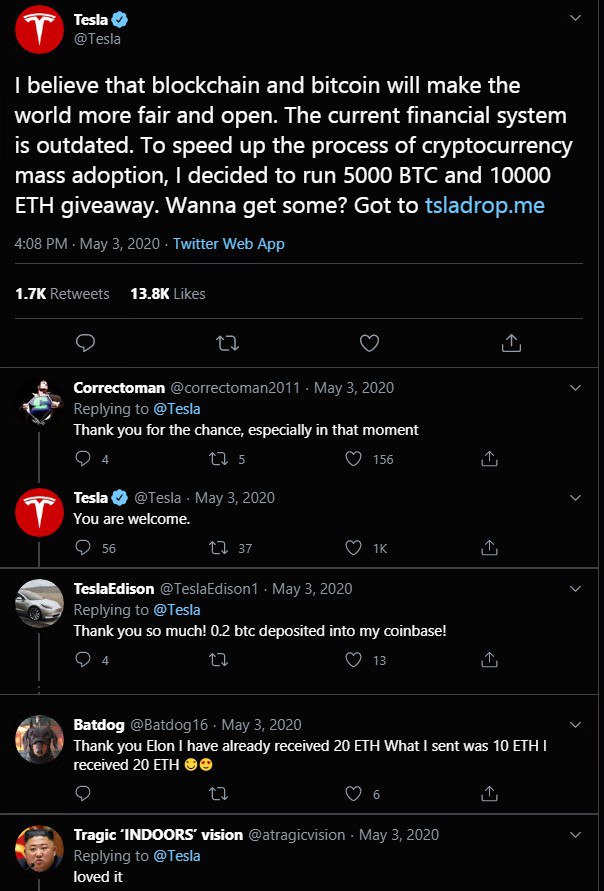The width and height of the screenshot is (604, 891).
Task: Open TeslaEdison's profile avatar
Action: pyautogui.click(x=41, y=607)
